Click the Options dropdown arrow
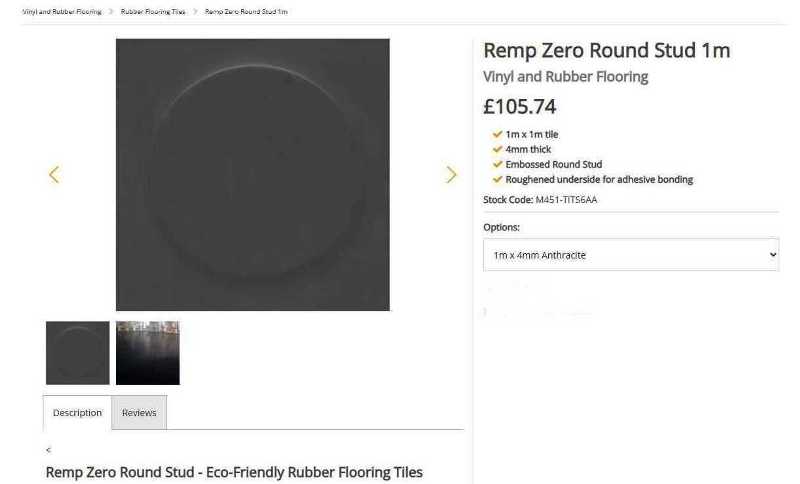 (x=772, y=254)
